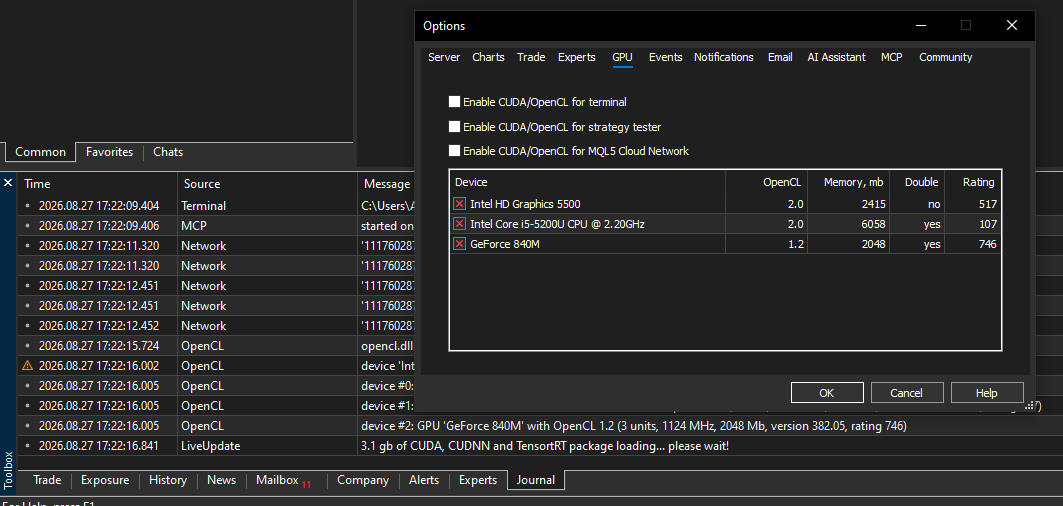1063x506 pixels.
Task: Confirm Options dialog with OK
Action: point(827,393)
